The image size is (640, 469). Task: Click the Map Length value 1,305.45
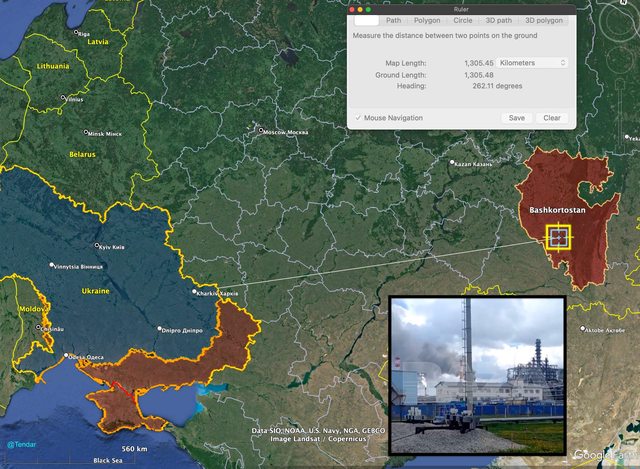click(x=478, y=63)
